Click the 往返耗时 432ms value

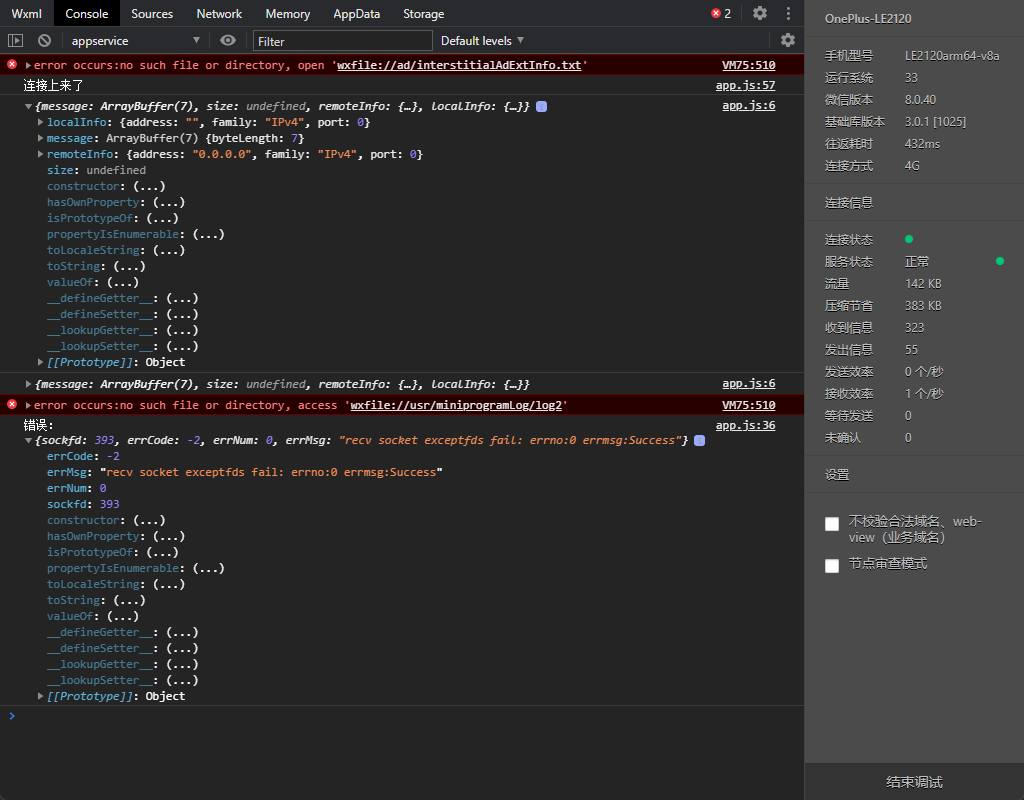922,144
